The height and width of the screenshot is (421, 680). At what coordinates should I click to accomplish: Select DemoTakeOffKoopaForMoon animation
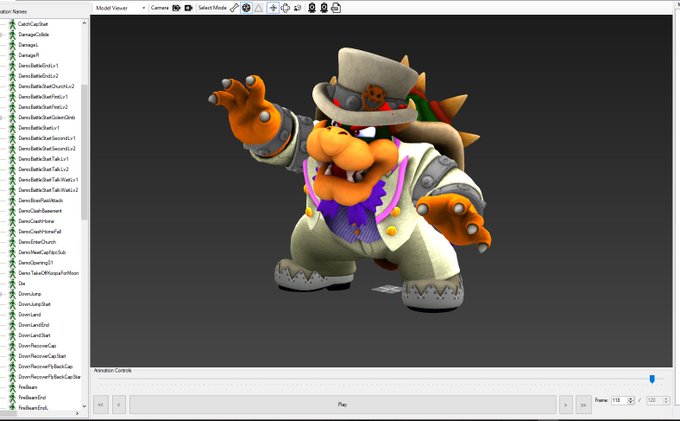(x=49, y=273)
